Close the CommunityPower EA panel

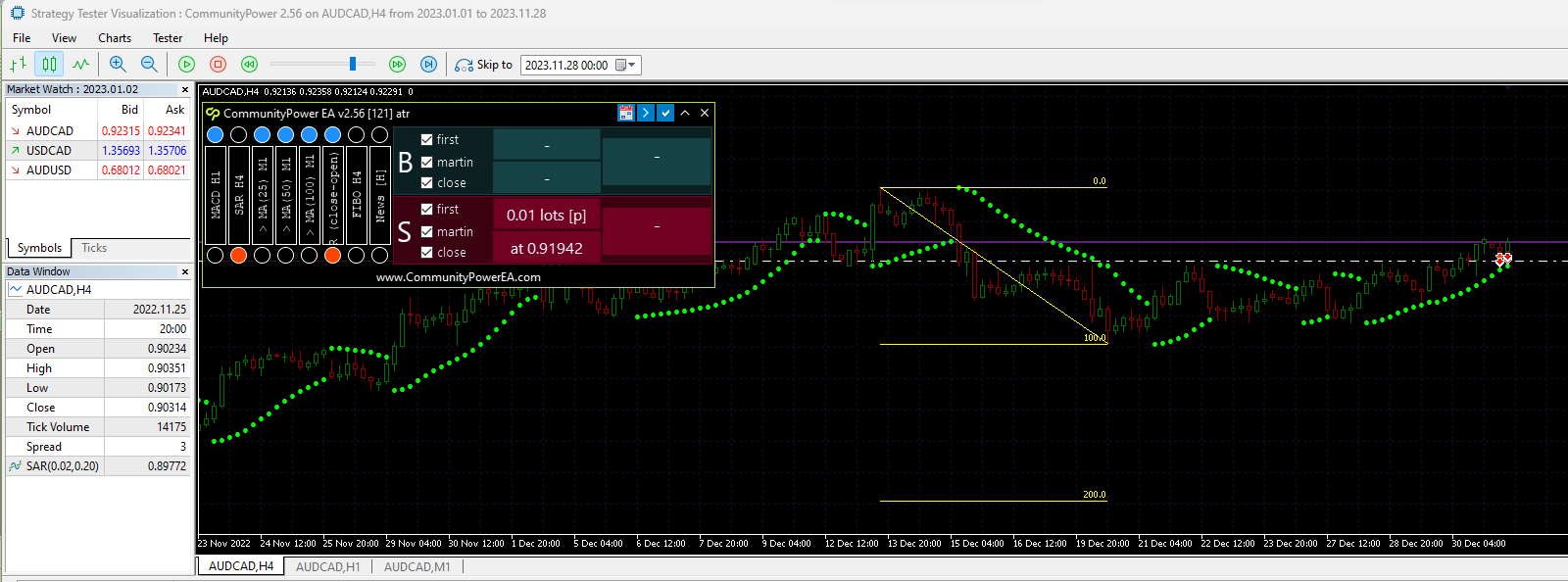click(x=705, y=113)
